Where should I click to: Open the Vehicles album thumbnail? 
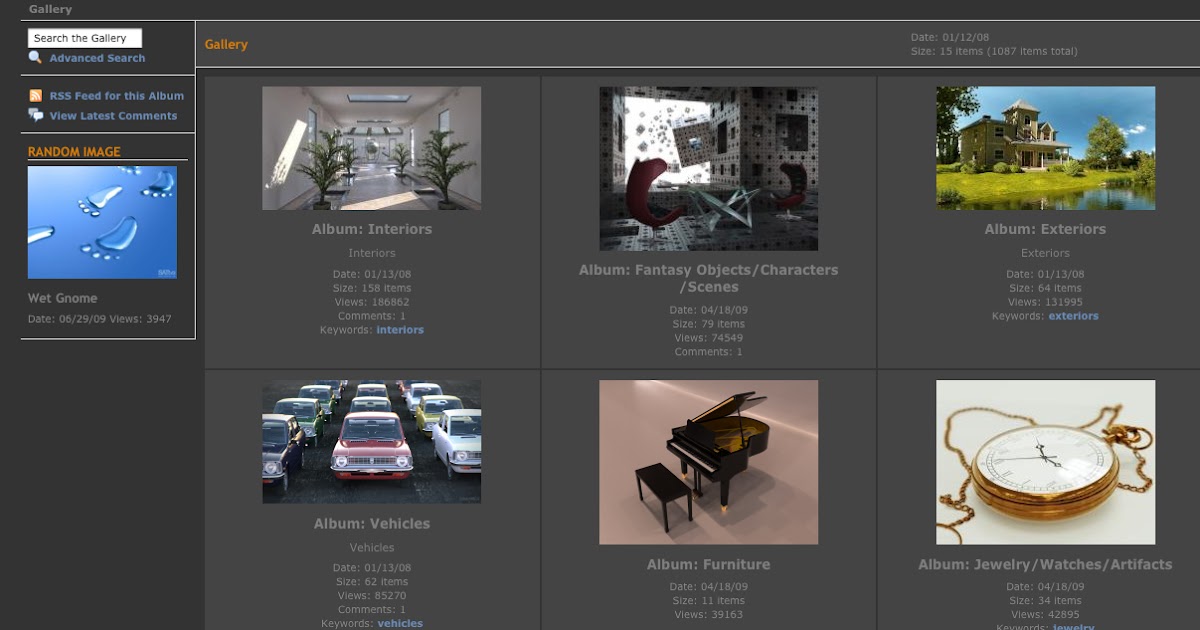pyautogui.click(x=372, y=441)
